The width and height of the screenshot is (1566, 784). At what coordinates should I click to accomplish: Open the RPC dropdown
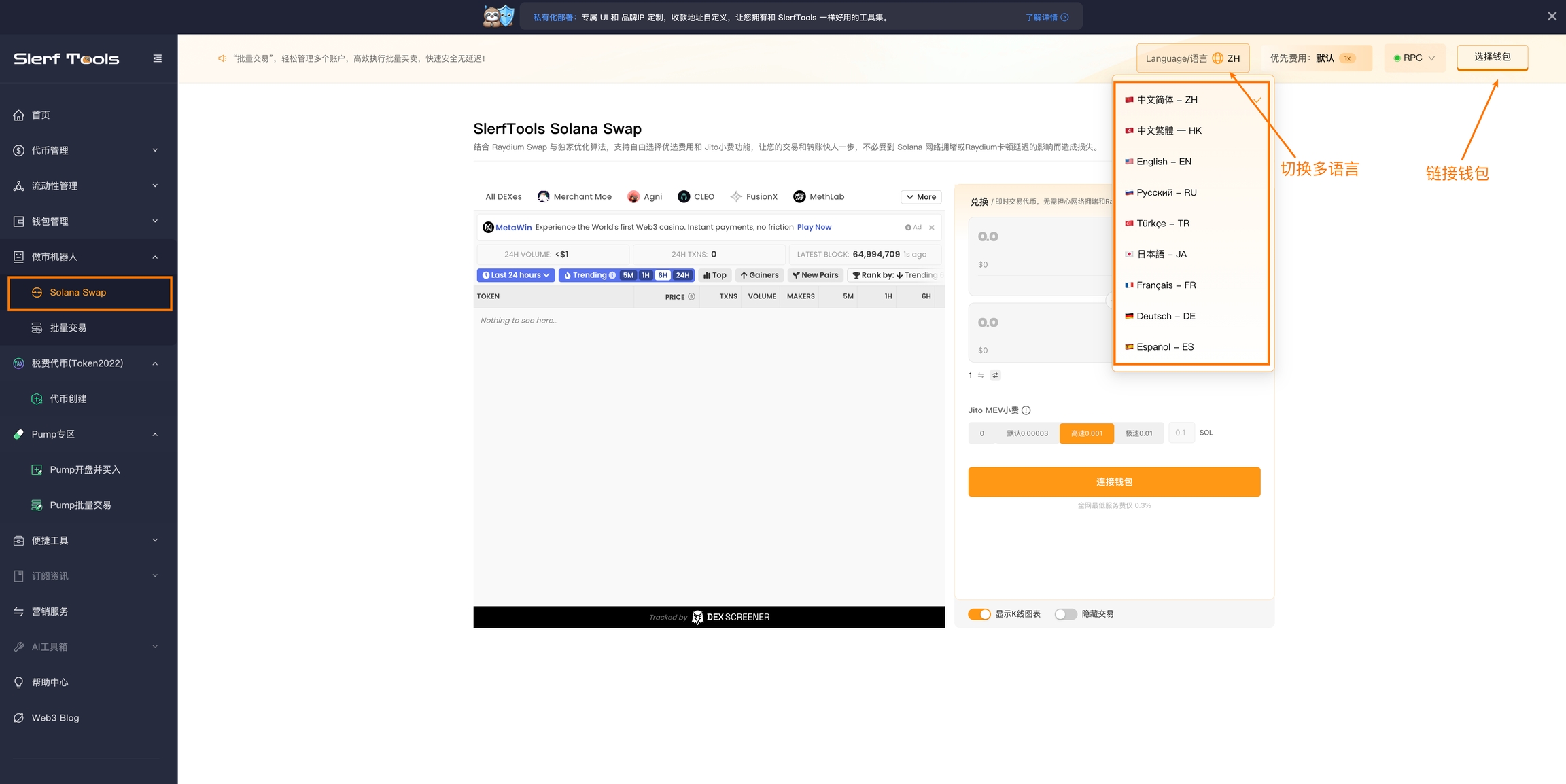1414,58
